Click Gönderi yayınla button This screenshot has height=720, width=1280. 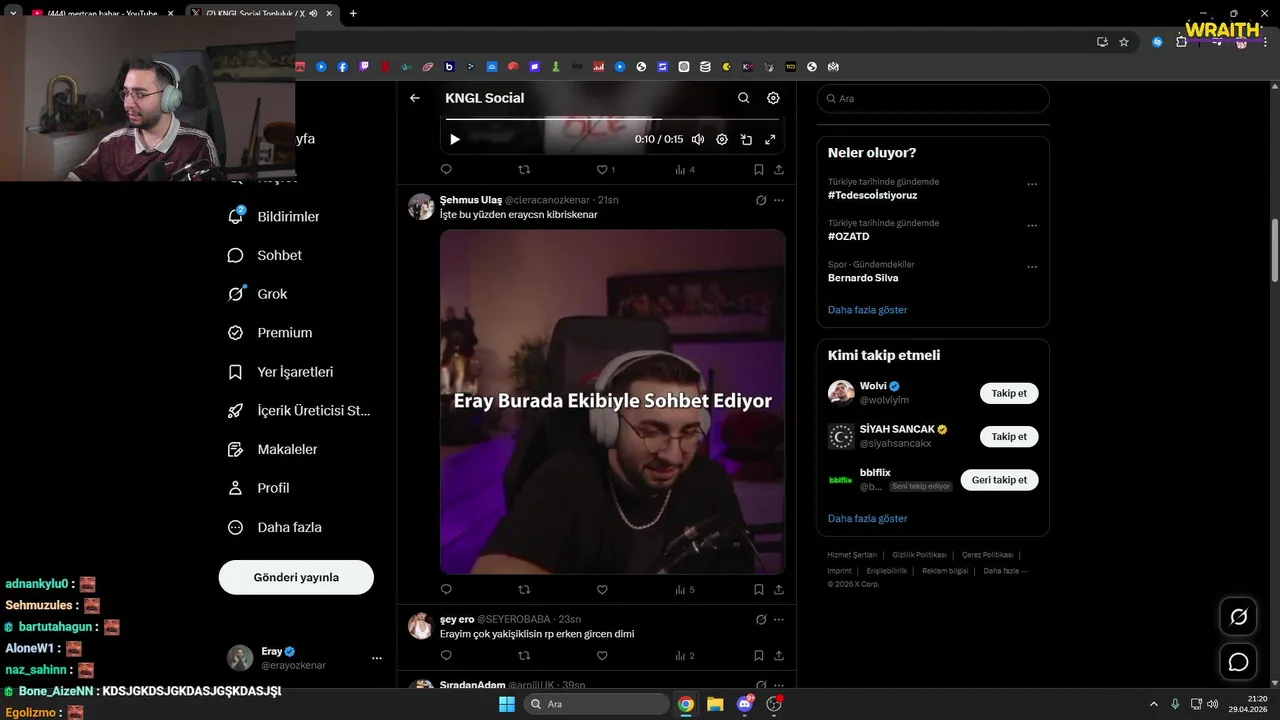(296, 577)
